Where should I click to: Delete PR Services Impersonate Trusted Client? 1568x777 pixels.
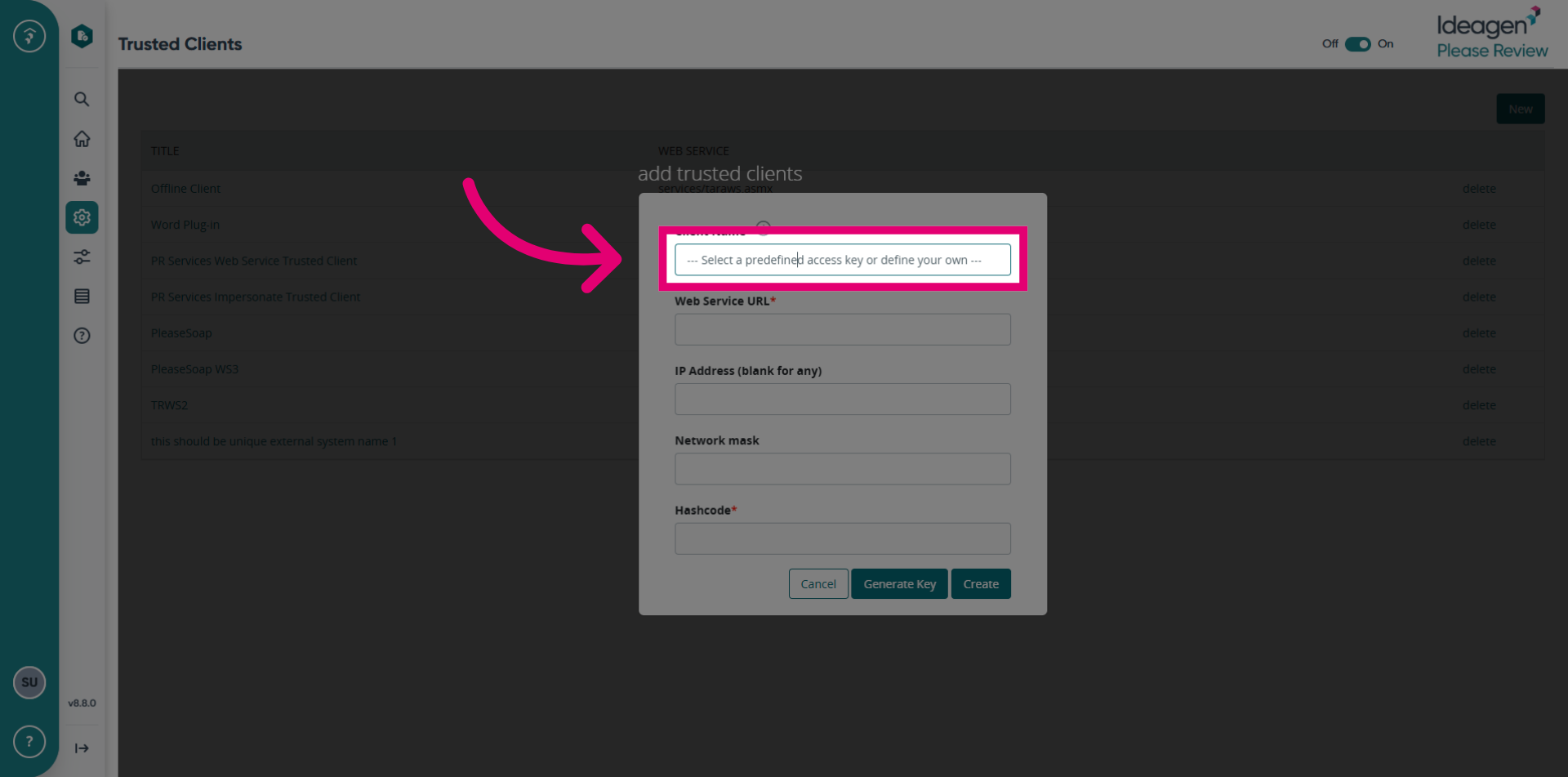click(1479, 297)
